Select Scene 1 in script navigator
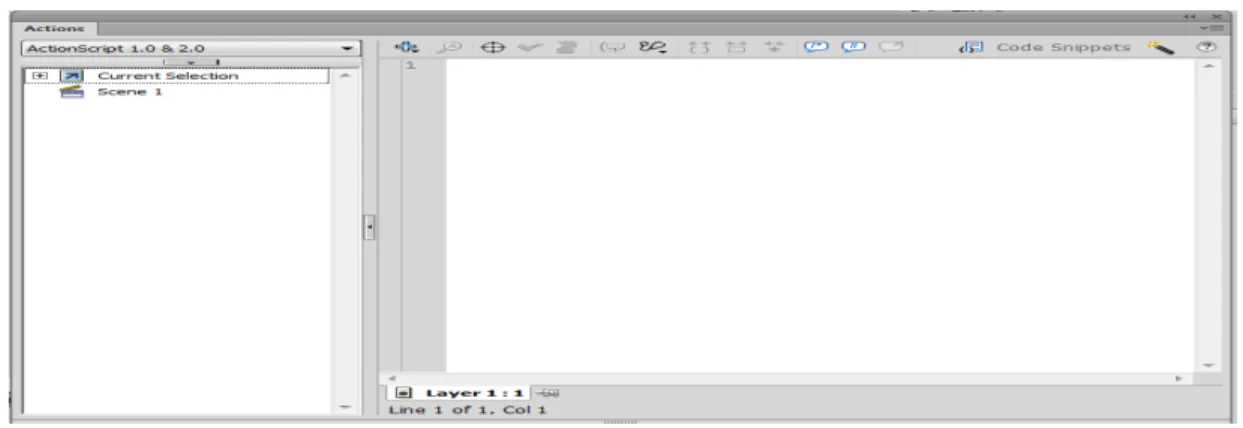This screenshot has height=428, width=1243. point(130,92)
